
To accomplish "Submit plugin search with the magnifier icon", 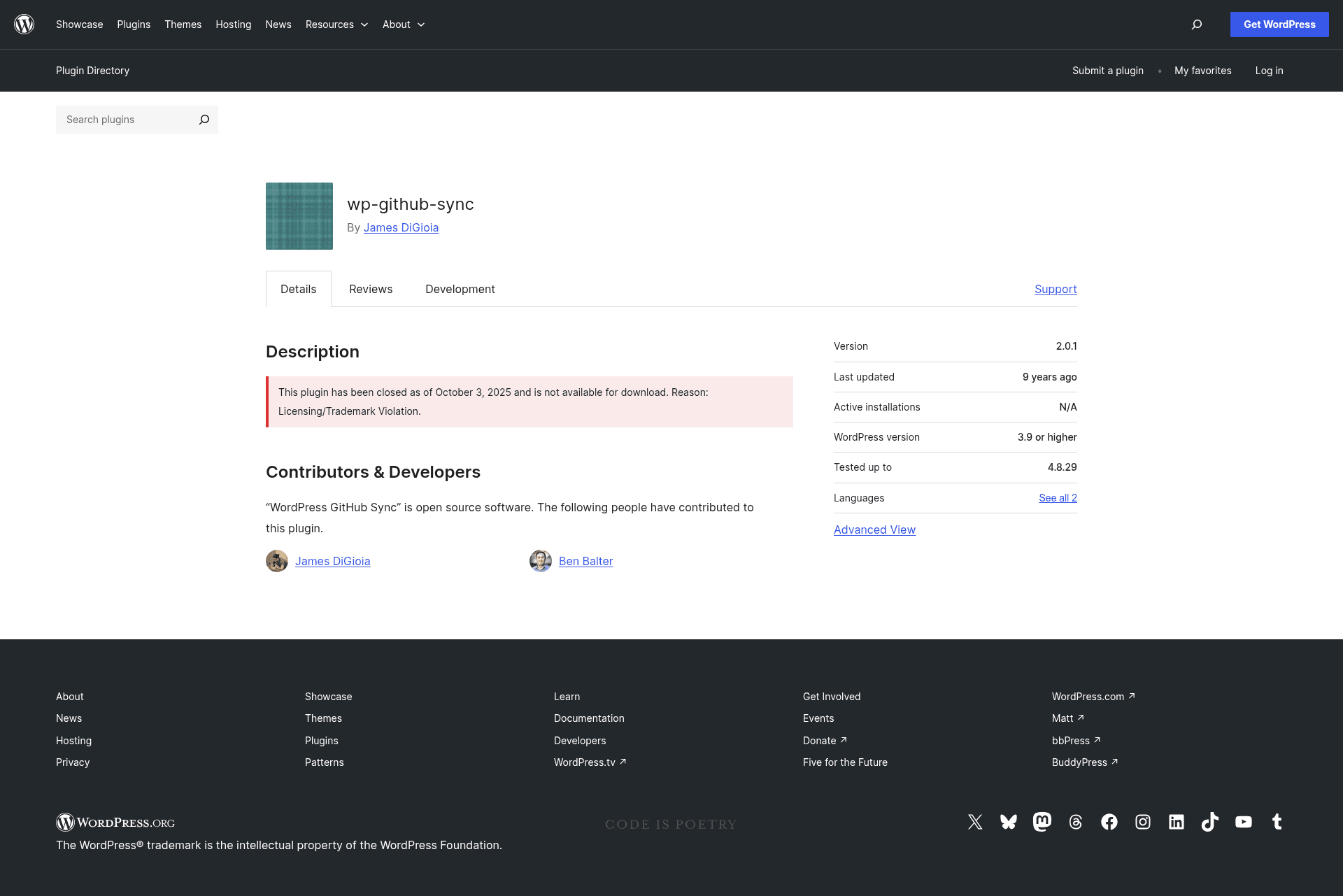I will tap(204, 120).
